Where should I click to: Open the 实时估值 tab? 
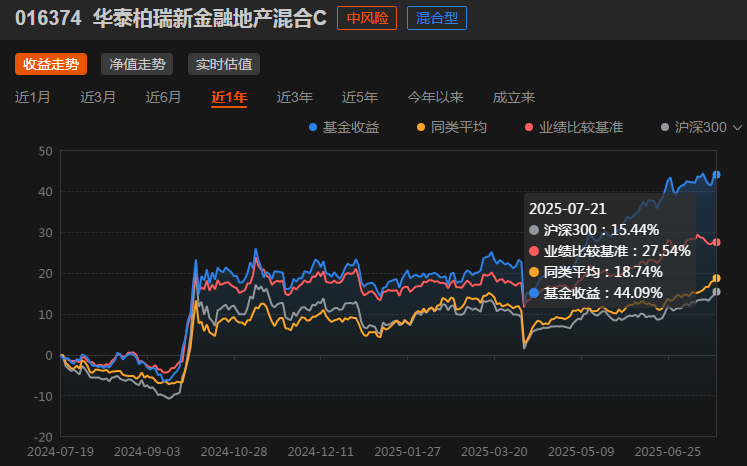coord(224,64)
